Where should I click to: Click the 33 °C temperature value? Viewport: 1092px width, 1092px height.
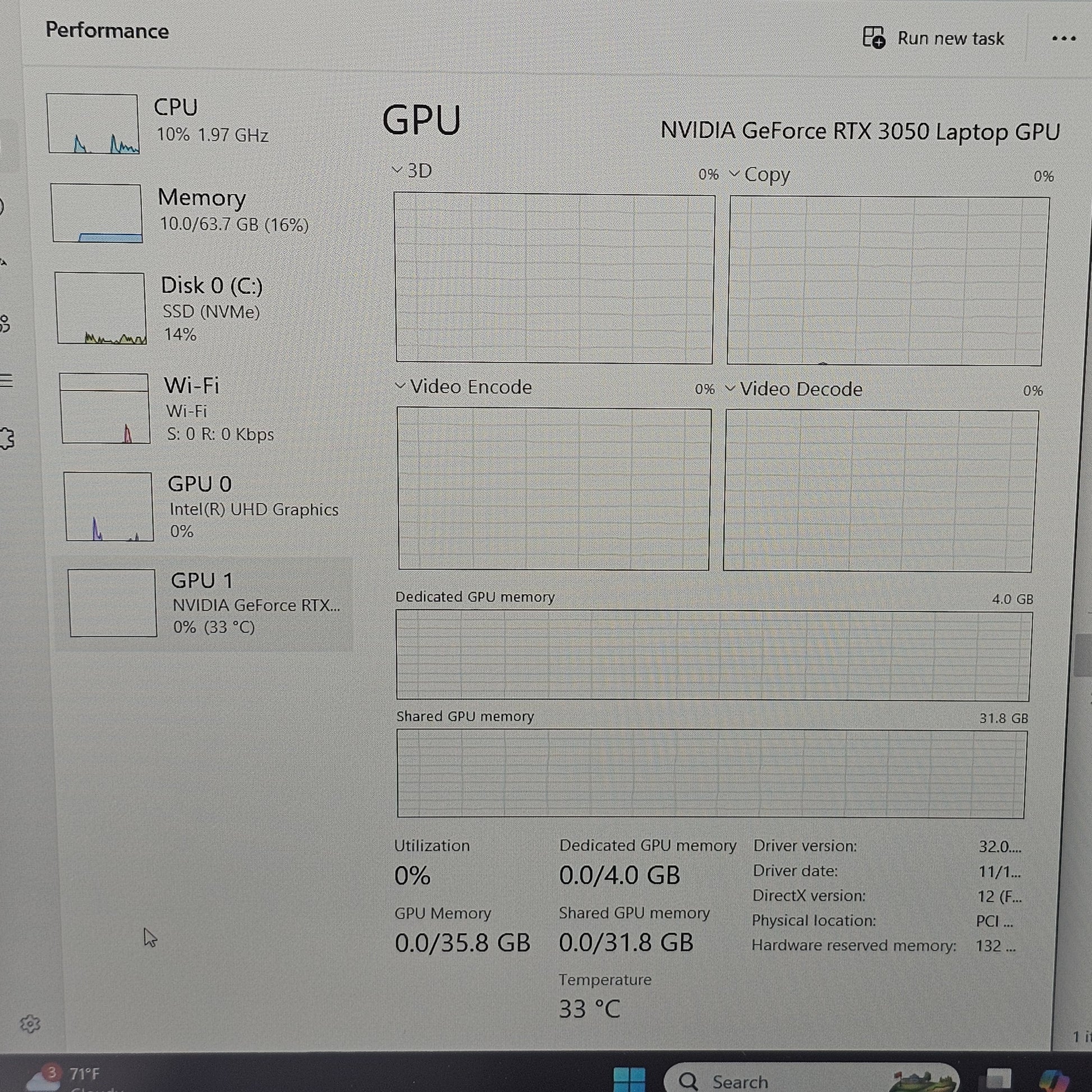click(x=590, y=1009)
